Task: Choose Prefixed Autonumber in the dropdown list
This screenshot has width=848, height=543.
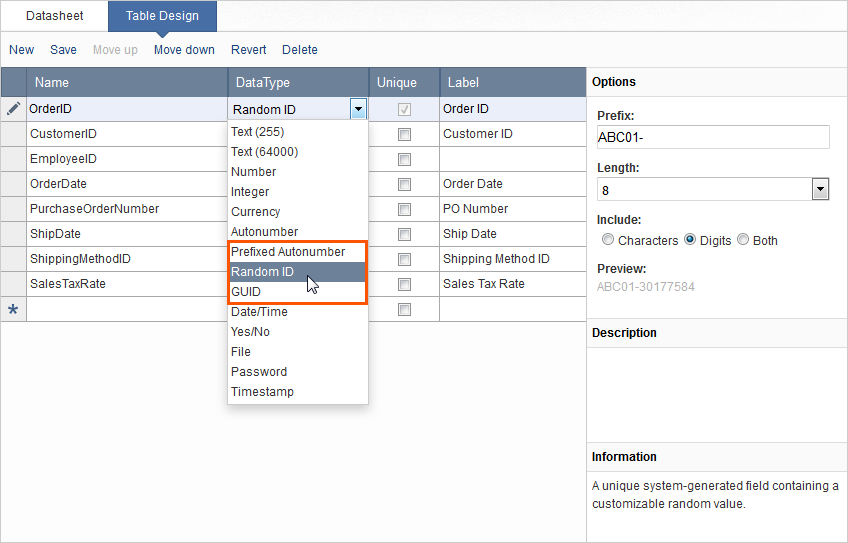Action: pos(288,252)
